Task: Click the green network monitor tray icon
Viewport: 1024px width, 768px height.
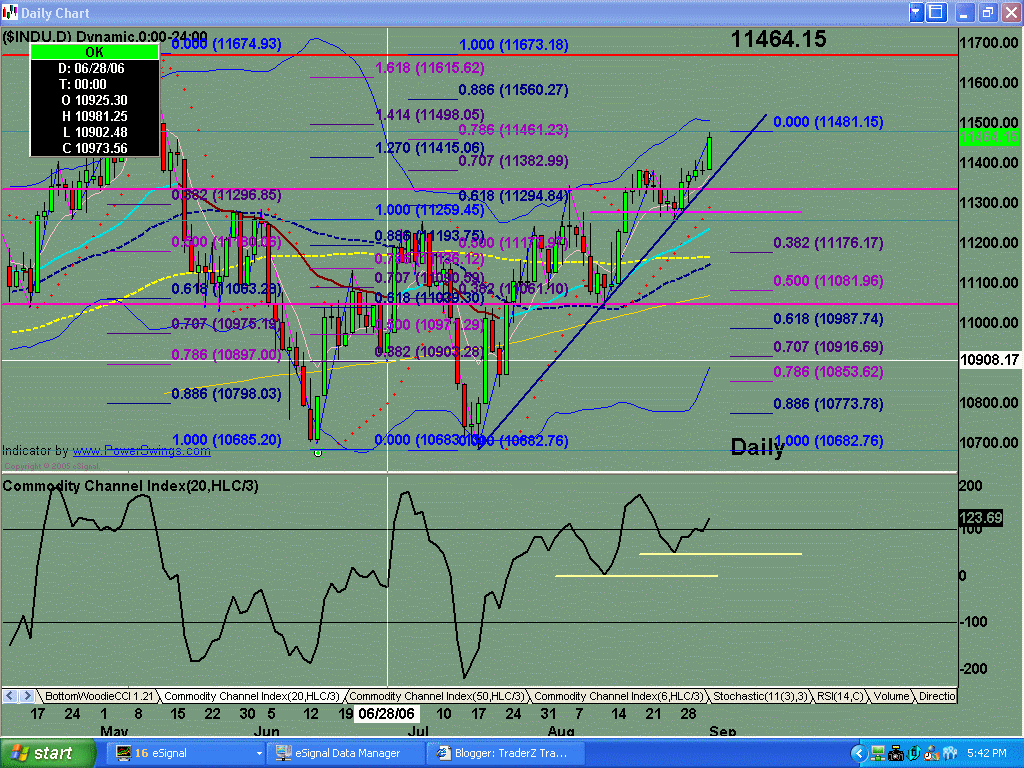Action: 878,754
